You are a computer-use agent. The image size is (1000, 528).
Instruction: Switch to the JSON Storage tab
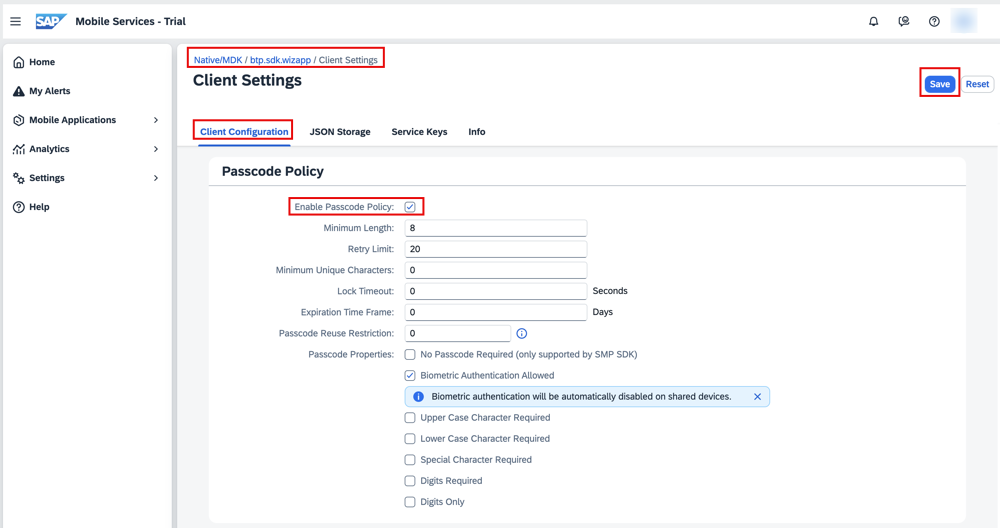coord(340,132)
